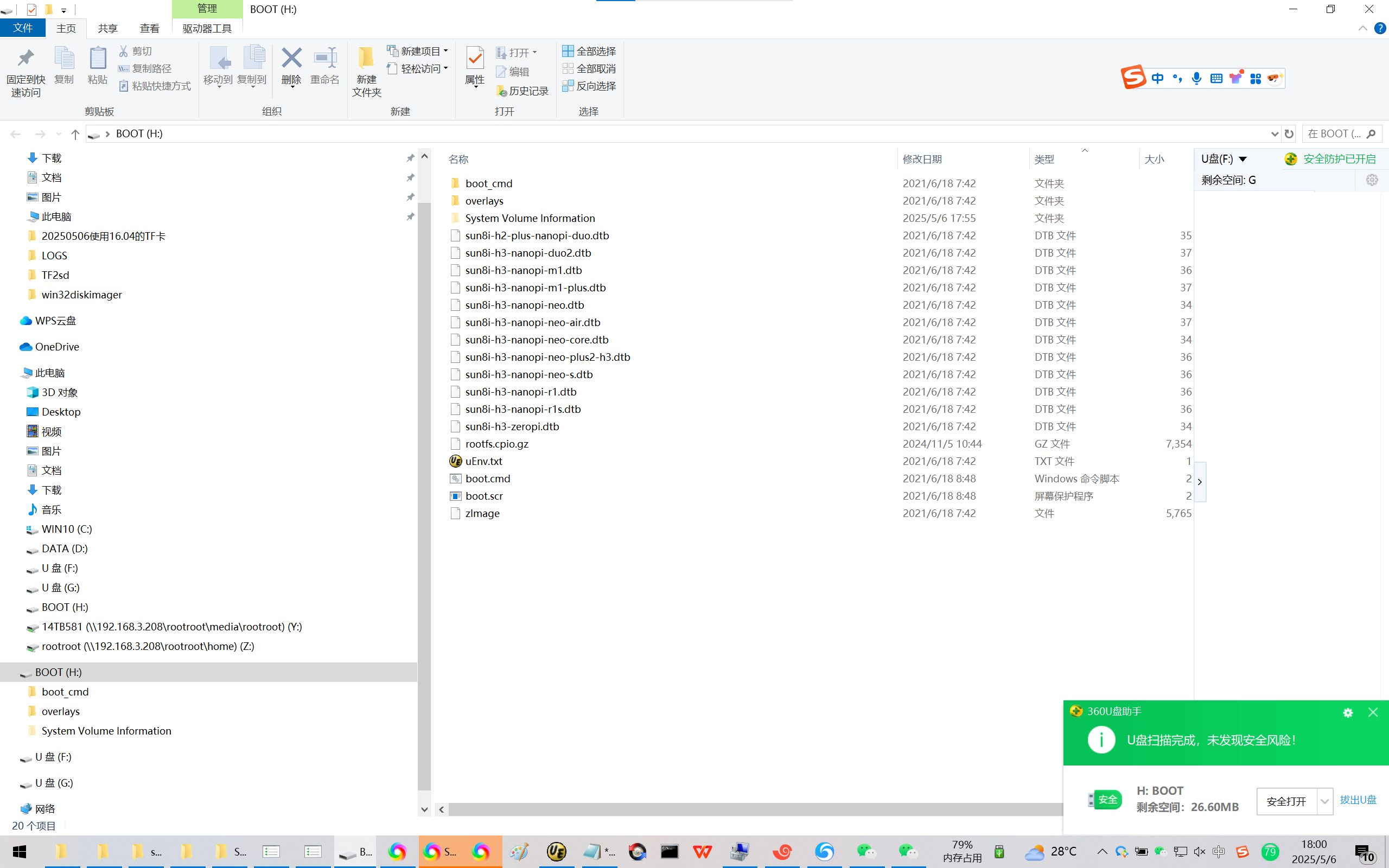Invert selection with 反向选择
1389x868 pixels.
589,86
